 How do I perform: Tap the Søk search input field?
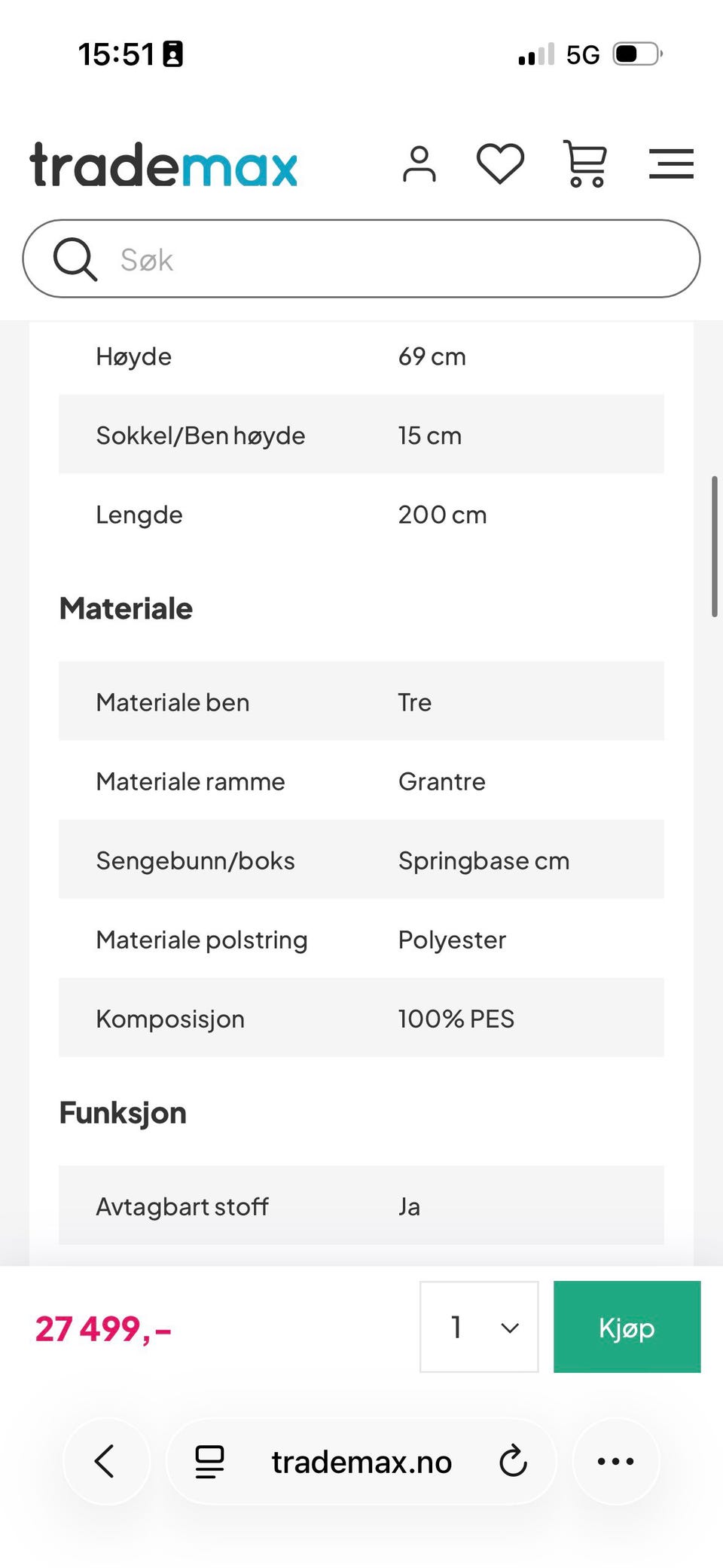[361, 258]
